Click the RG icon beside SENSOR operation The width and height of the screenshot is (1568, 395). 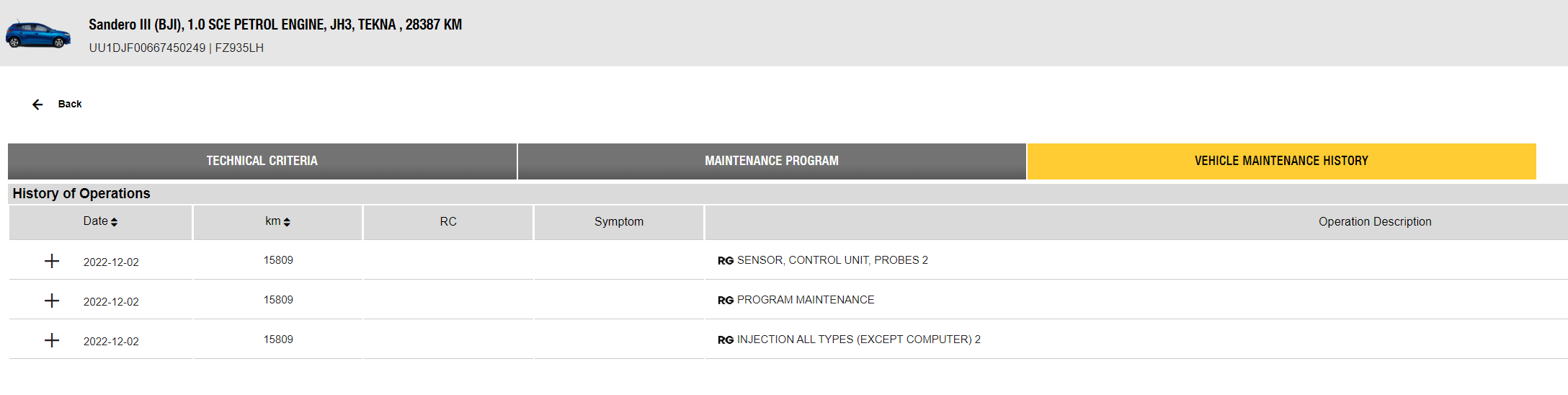coord(725,261)
